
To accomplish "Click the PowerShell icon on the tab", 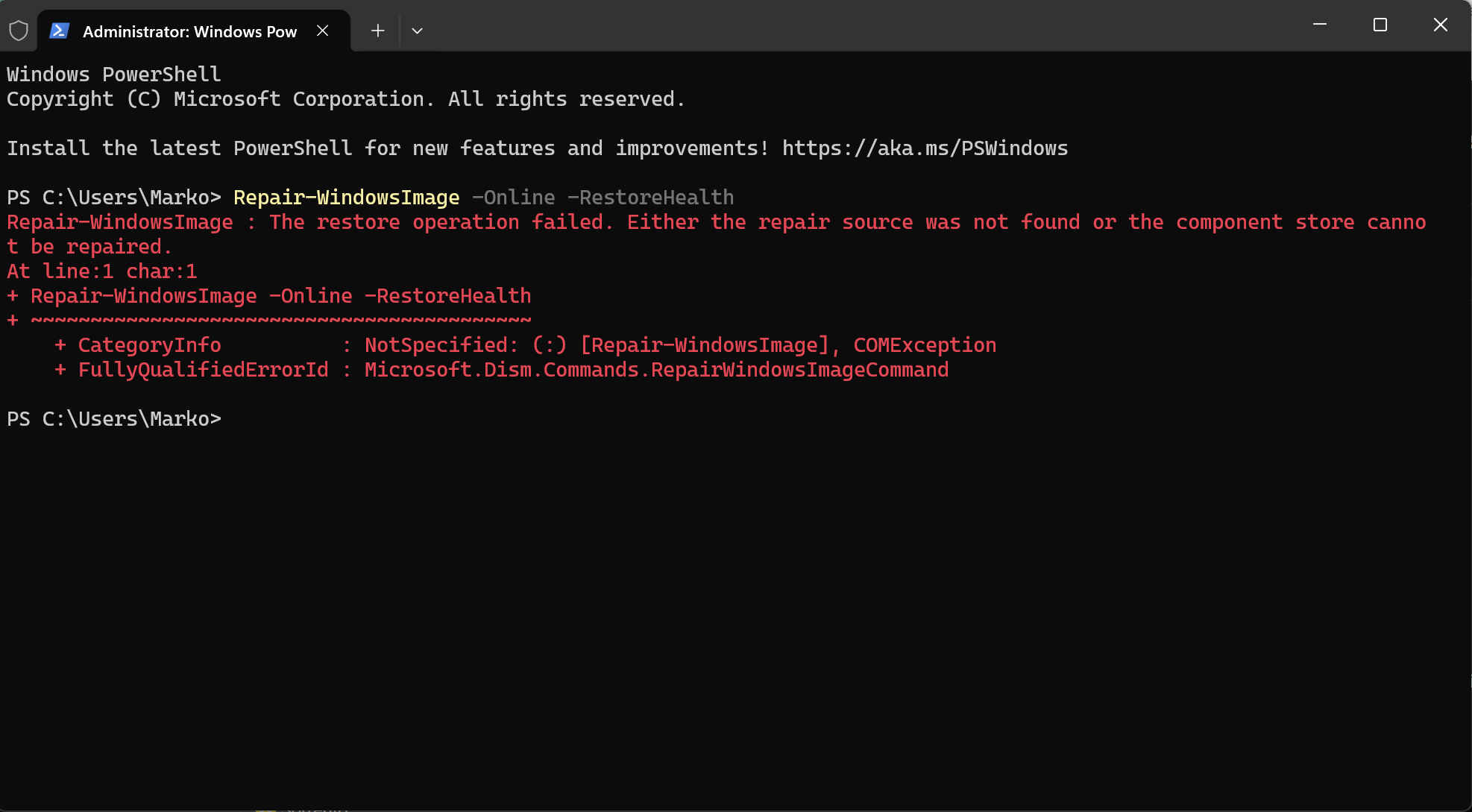I will (x=60, y=31).
